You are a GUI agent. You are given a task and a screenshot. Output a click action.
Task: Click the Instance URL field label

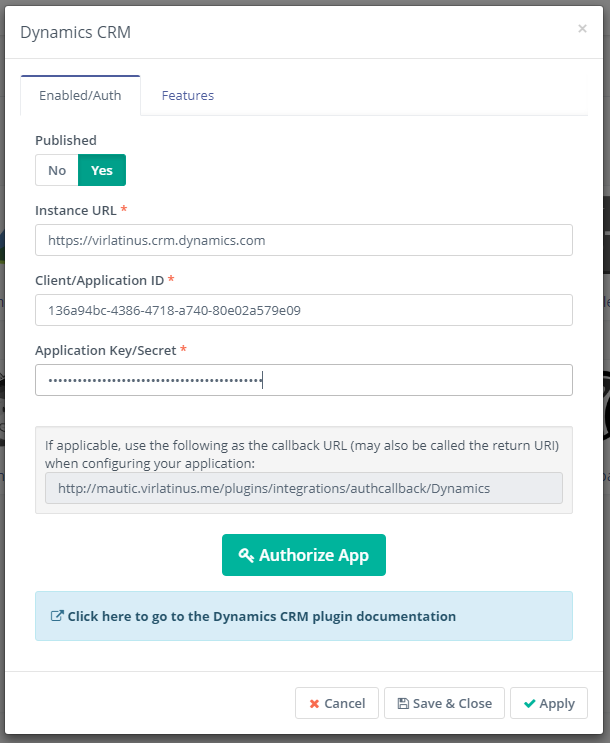pos(76,211)
